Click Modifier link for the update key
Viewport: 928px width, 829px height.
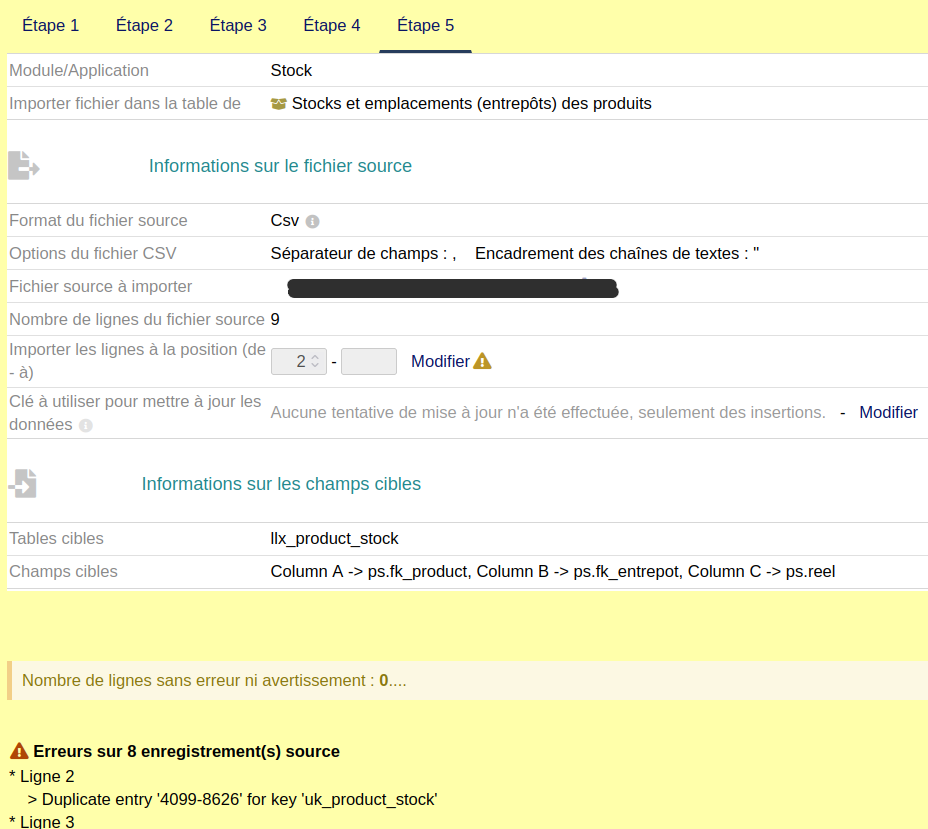coord(888,412)
